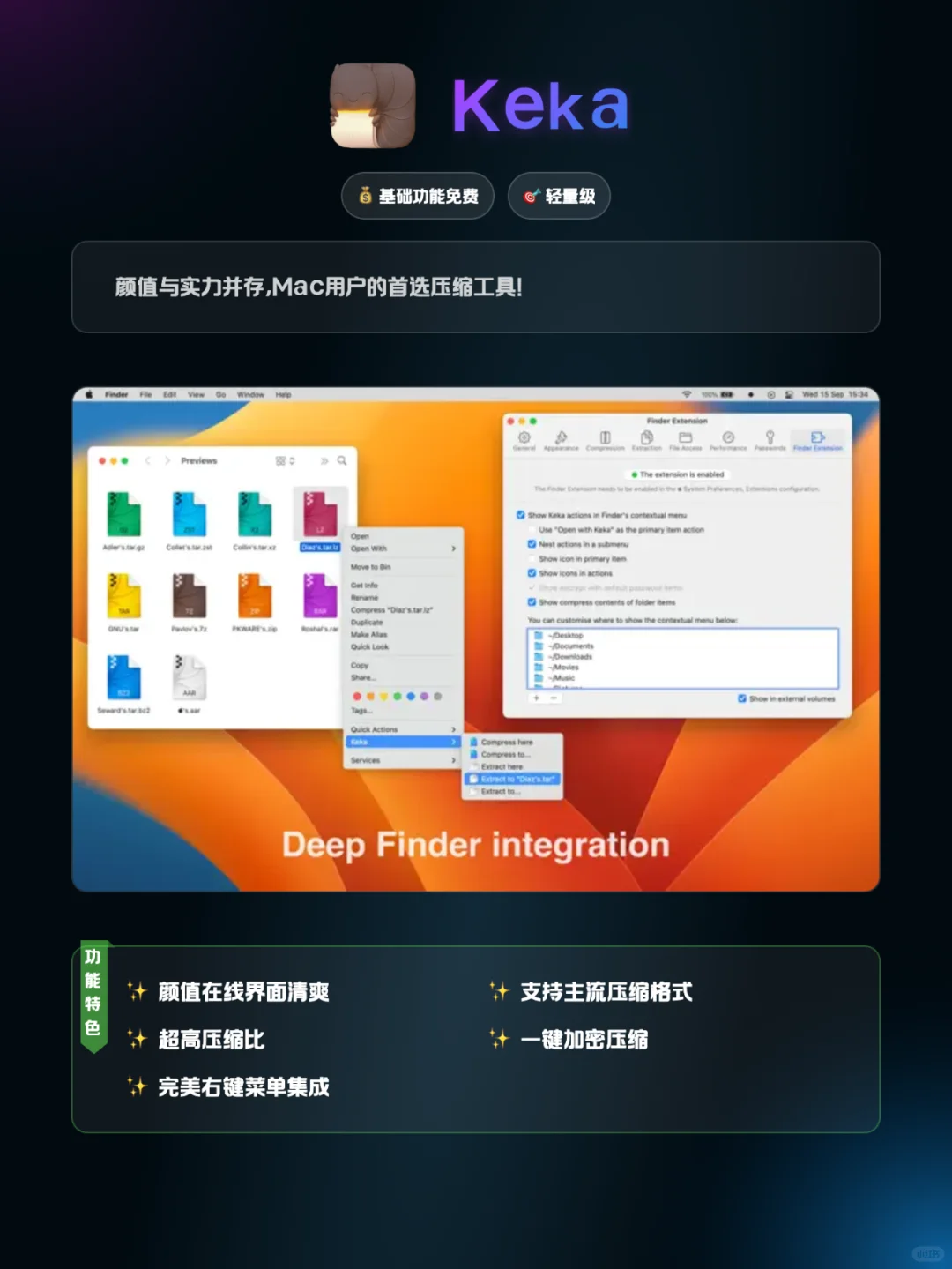This screenshot has width=952, height=1269.
Task: Toggle Show compress contents of folder items
Action: click(532, 602)
